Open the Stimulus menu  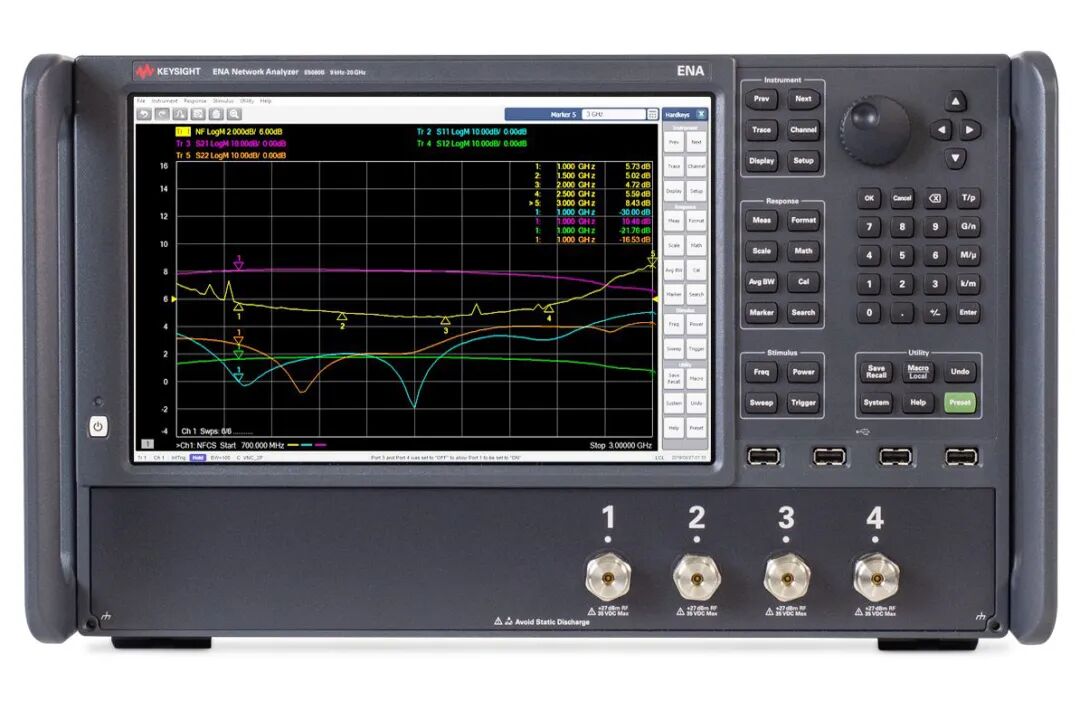pos(222,100)
